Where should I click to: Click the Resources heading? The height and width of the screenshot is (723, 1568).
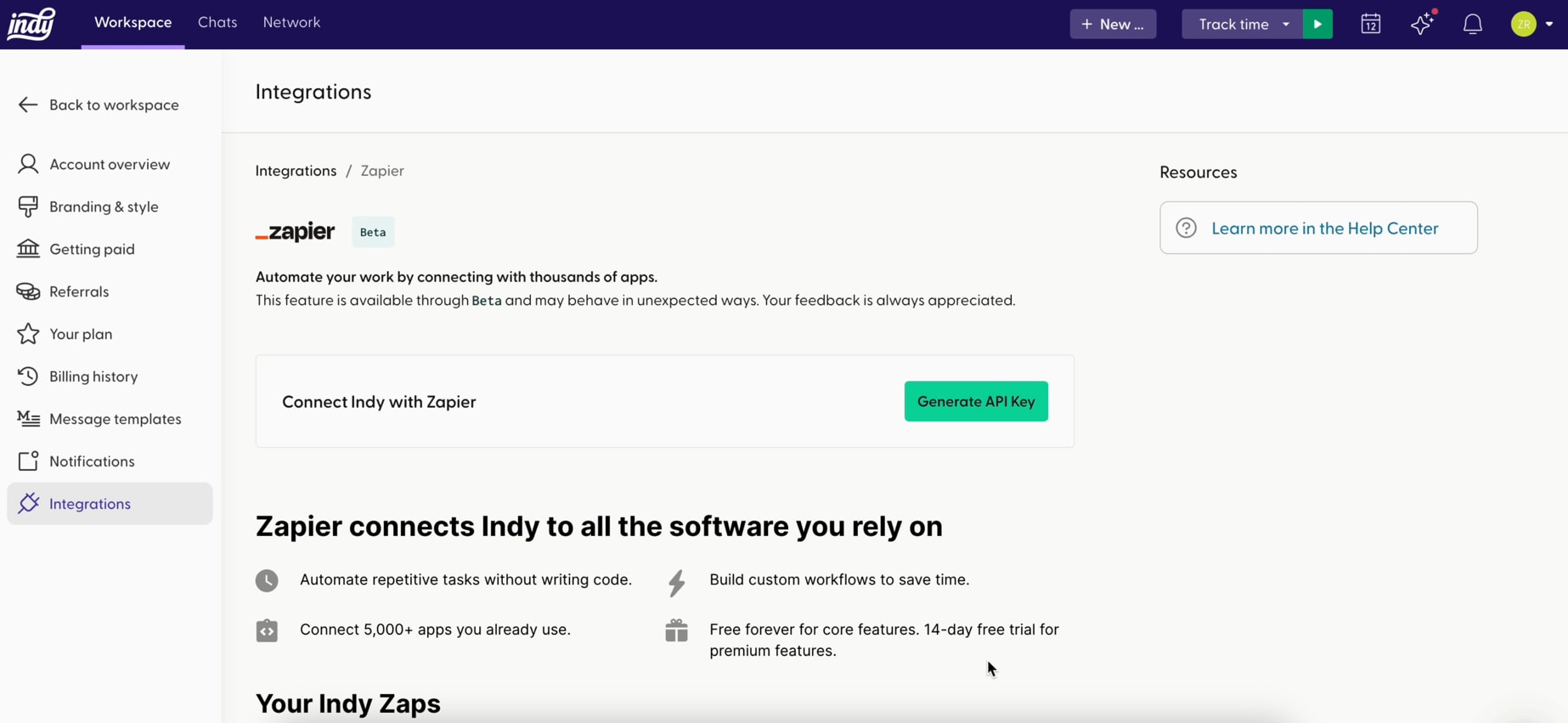click(1199, 172)
